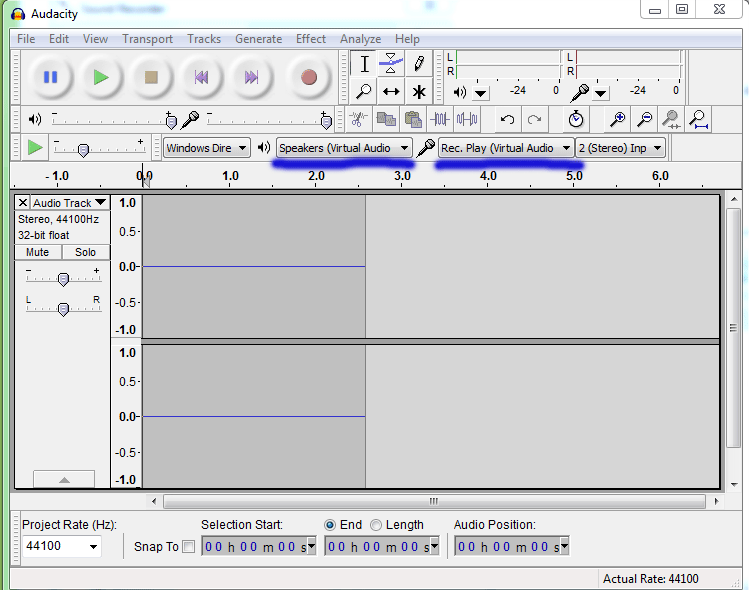Open Audio Position time format arrow

(x=564, y=546)
